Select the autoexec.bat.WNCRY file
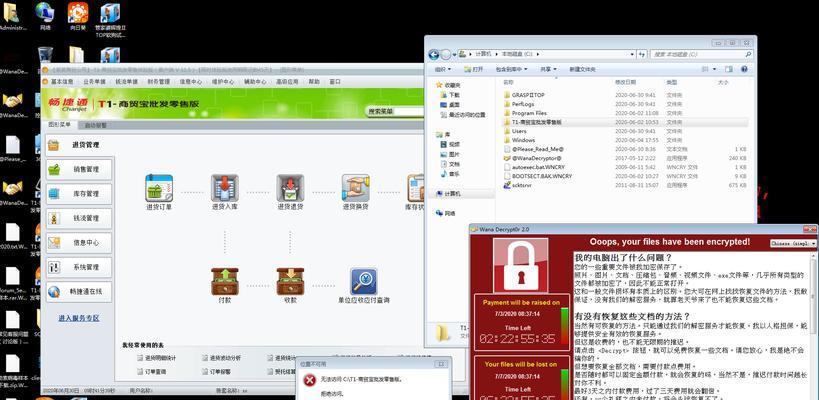819x400 pixels. (x=625, y=167)
